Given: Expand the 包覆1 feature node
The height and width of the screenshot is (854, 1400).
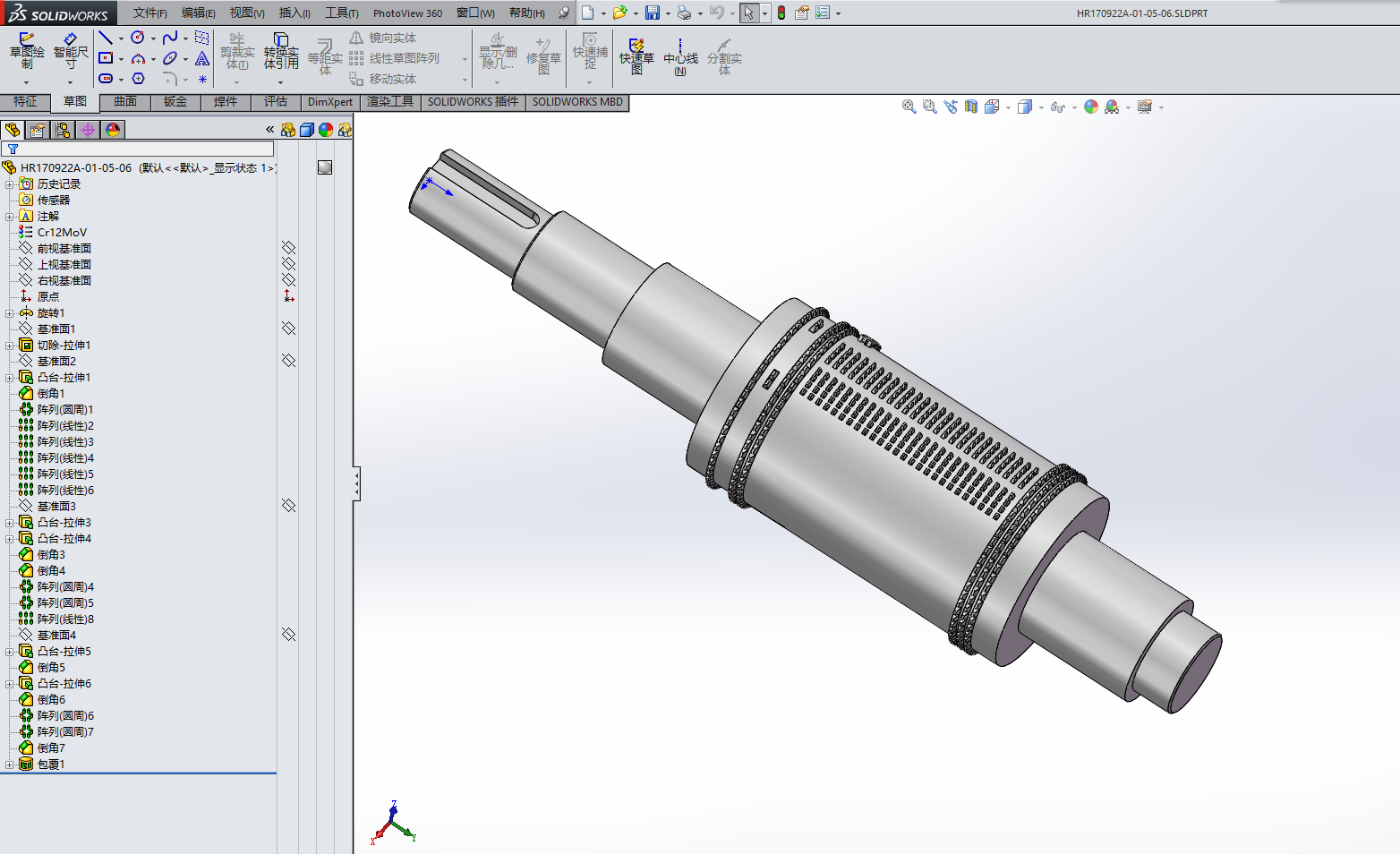Looking at the screenshot, I should [10, 764].
